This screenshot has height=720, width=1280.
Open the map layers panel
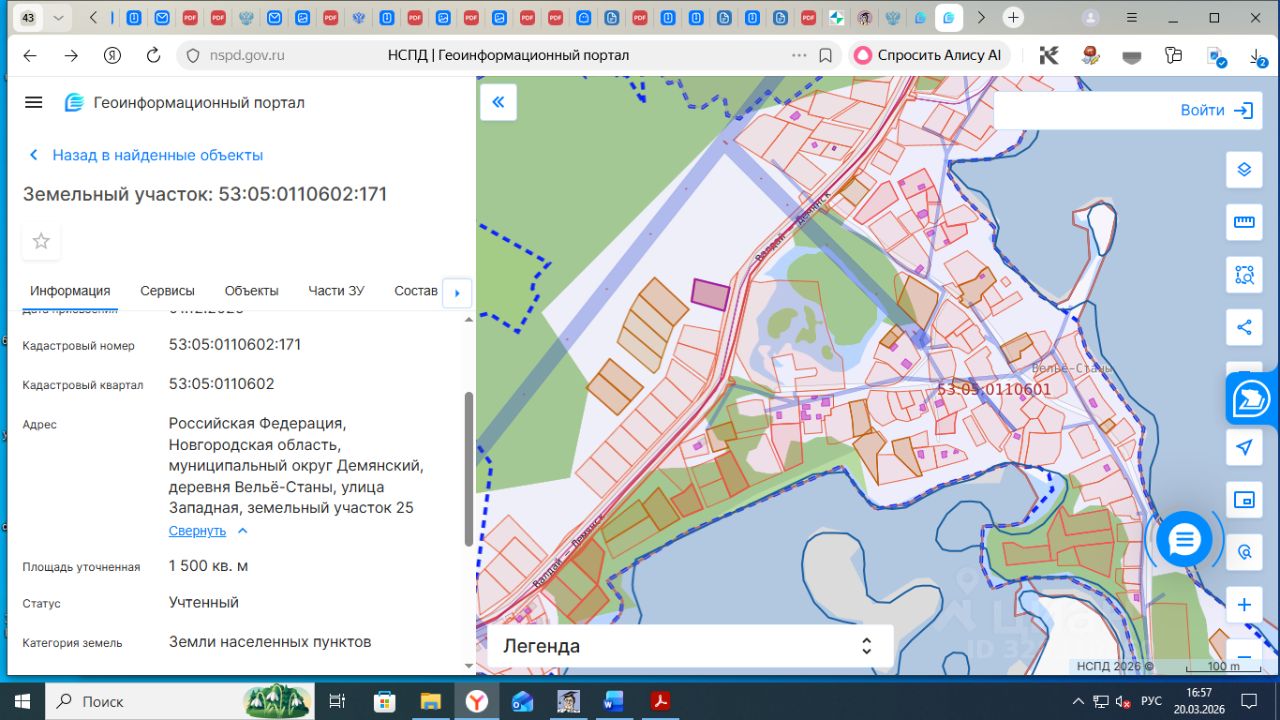[1244, 169]
